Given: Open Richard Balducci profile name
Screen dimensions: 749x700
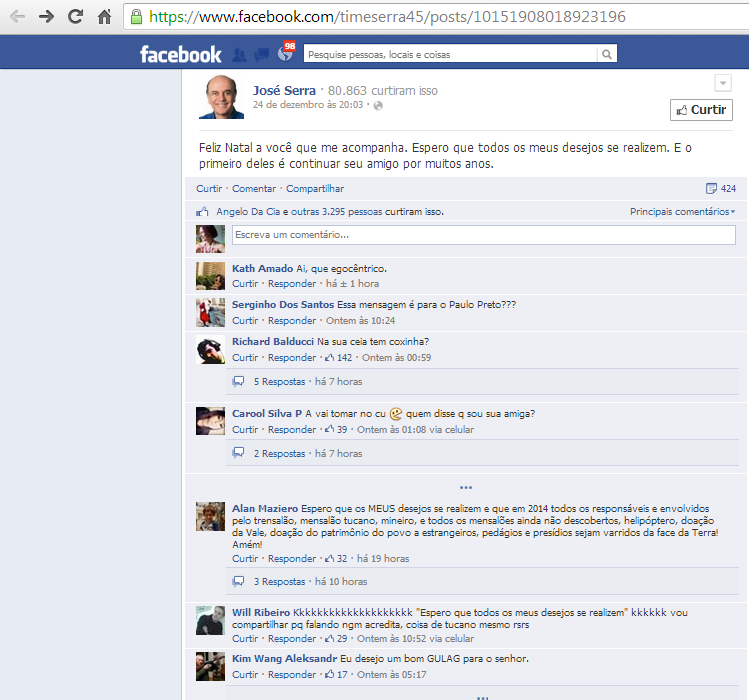Looking at the screenshot, I should 273,342.
